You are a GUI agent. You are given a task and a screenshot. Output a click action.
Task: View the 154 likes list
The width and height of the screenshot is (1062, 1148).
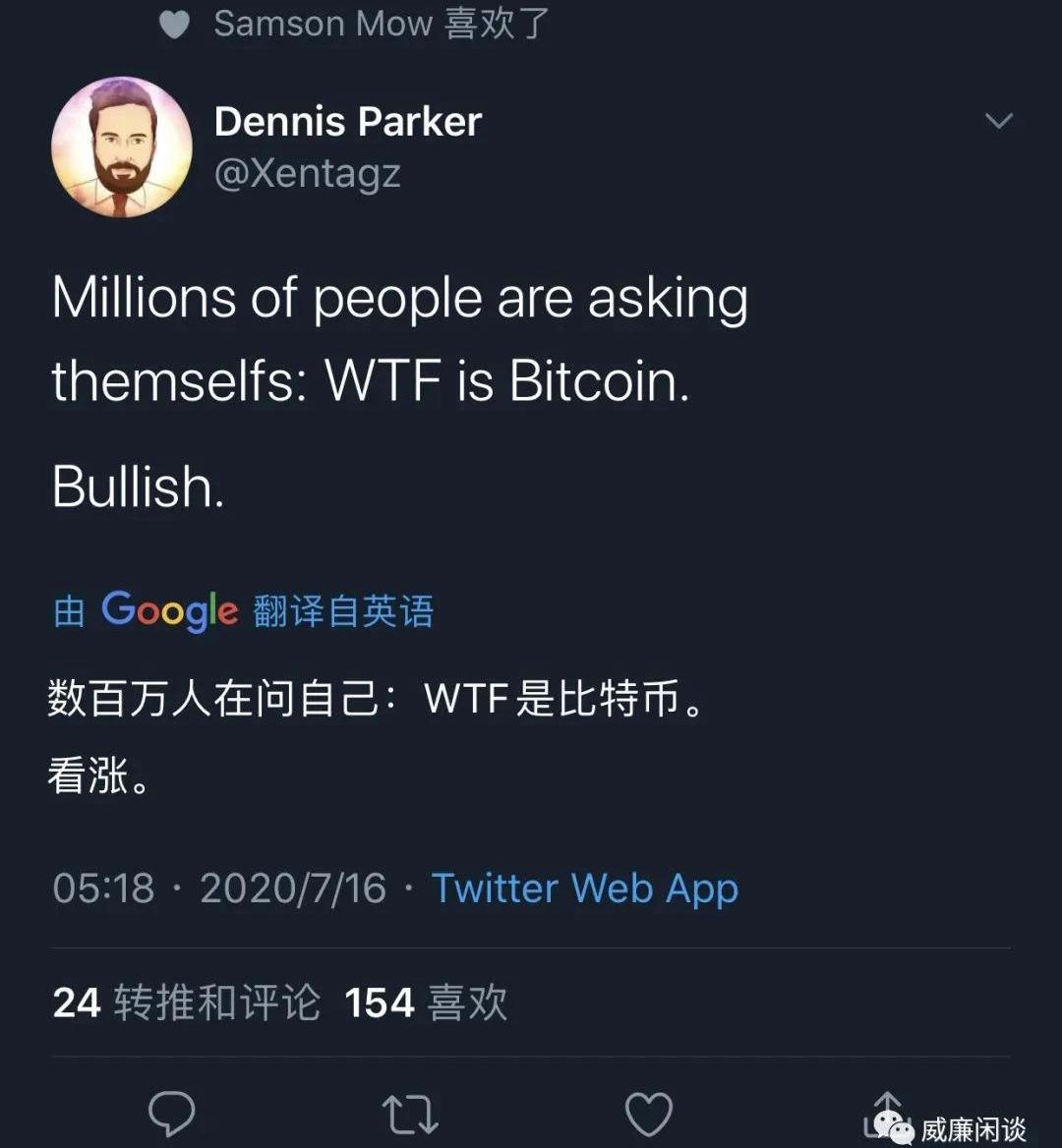click(426, 1003)
